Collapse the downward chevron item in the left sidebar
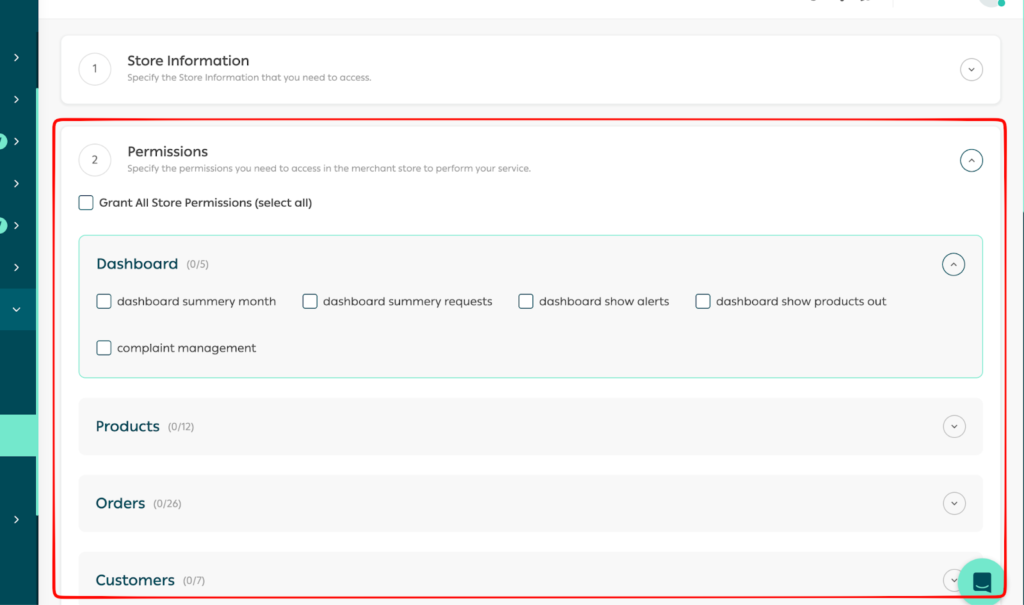This screenshot has width=1024, height=605. tap(16, 309)
